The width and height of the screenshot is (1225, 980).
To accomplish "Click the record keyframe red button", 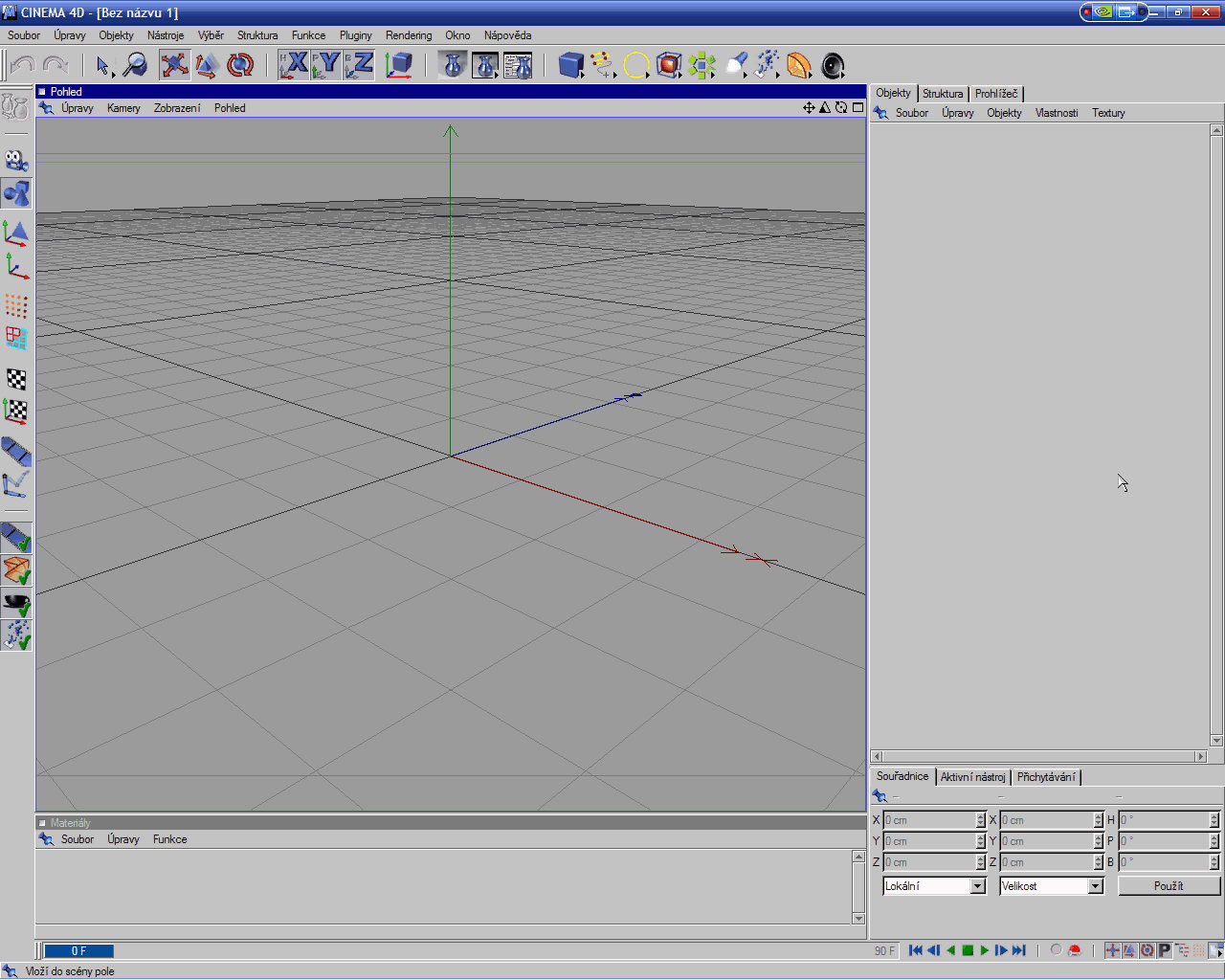I will pyautogui.click(x=1075, y=950).
